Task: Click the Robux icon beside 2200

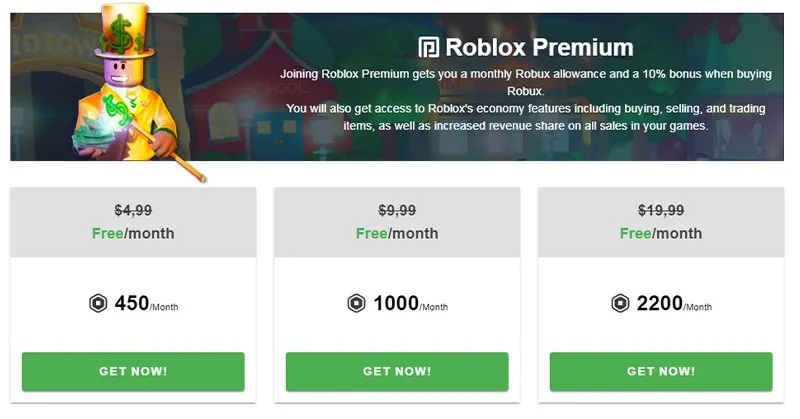Action: 622,304
